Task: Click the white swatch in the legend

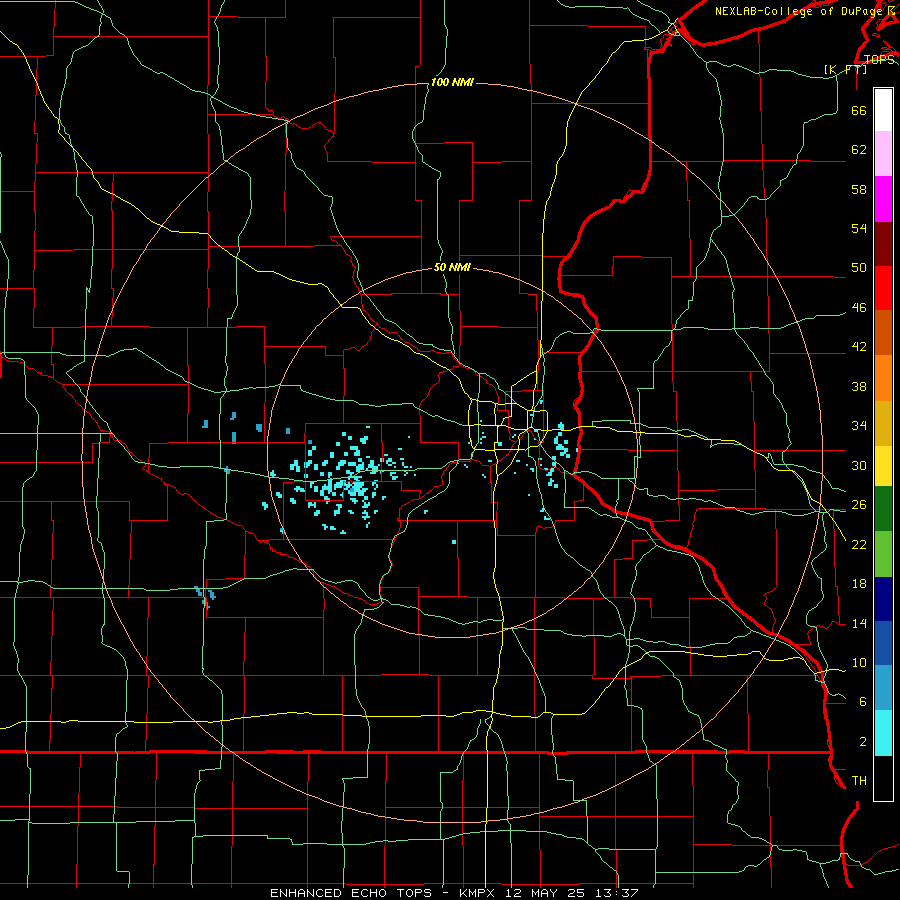Action: click(x=883, y=110)
